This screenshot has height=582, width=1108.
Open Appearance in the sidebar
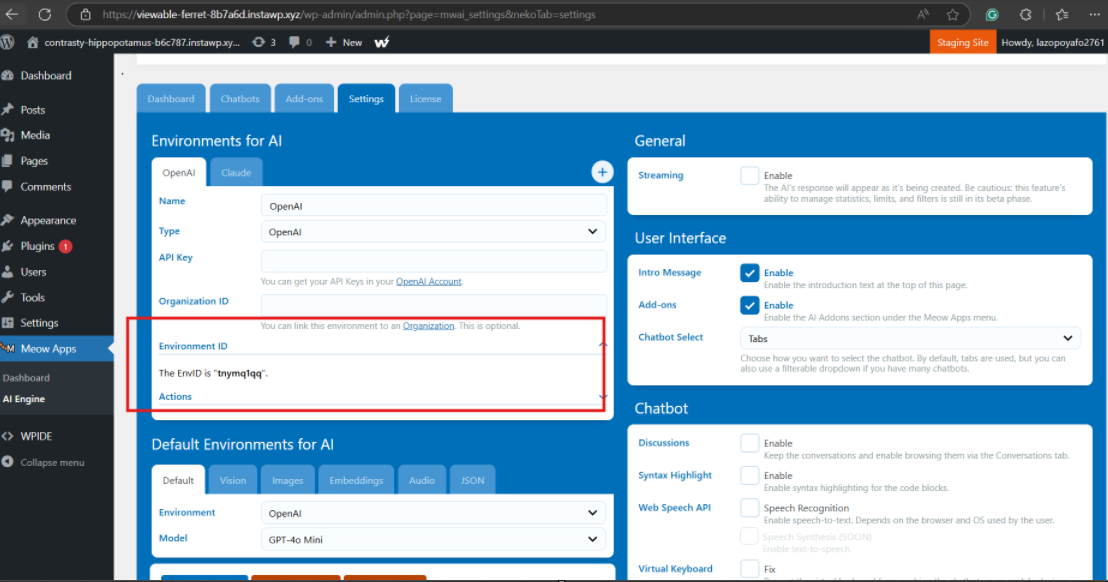pyautogui.click(x=48, y=220)
